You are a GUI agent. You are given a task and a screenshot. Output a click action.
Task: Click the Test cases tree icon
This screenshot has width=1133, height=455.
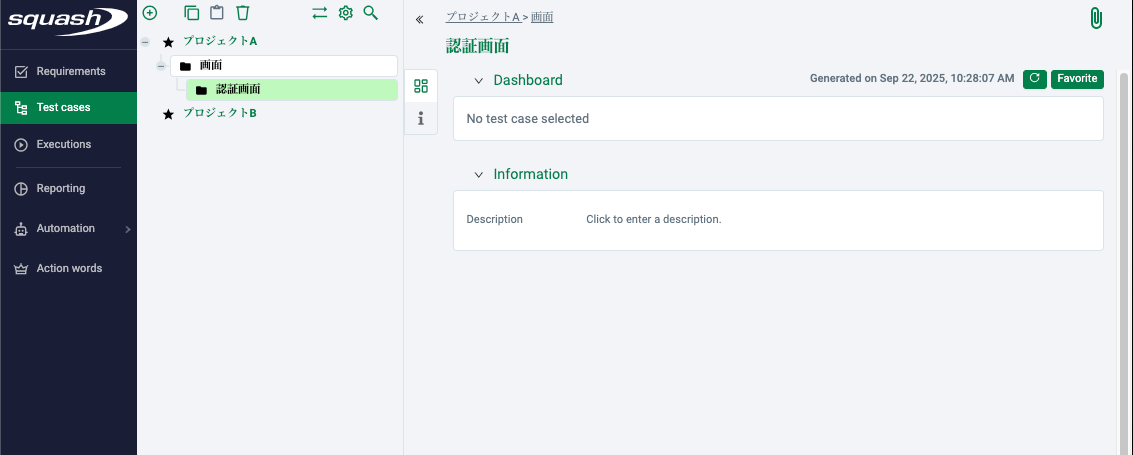[x=22, y=108]
